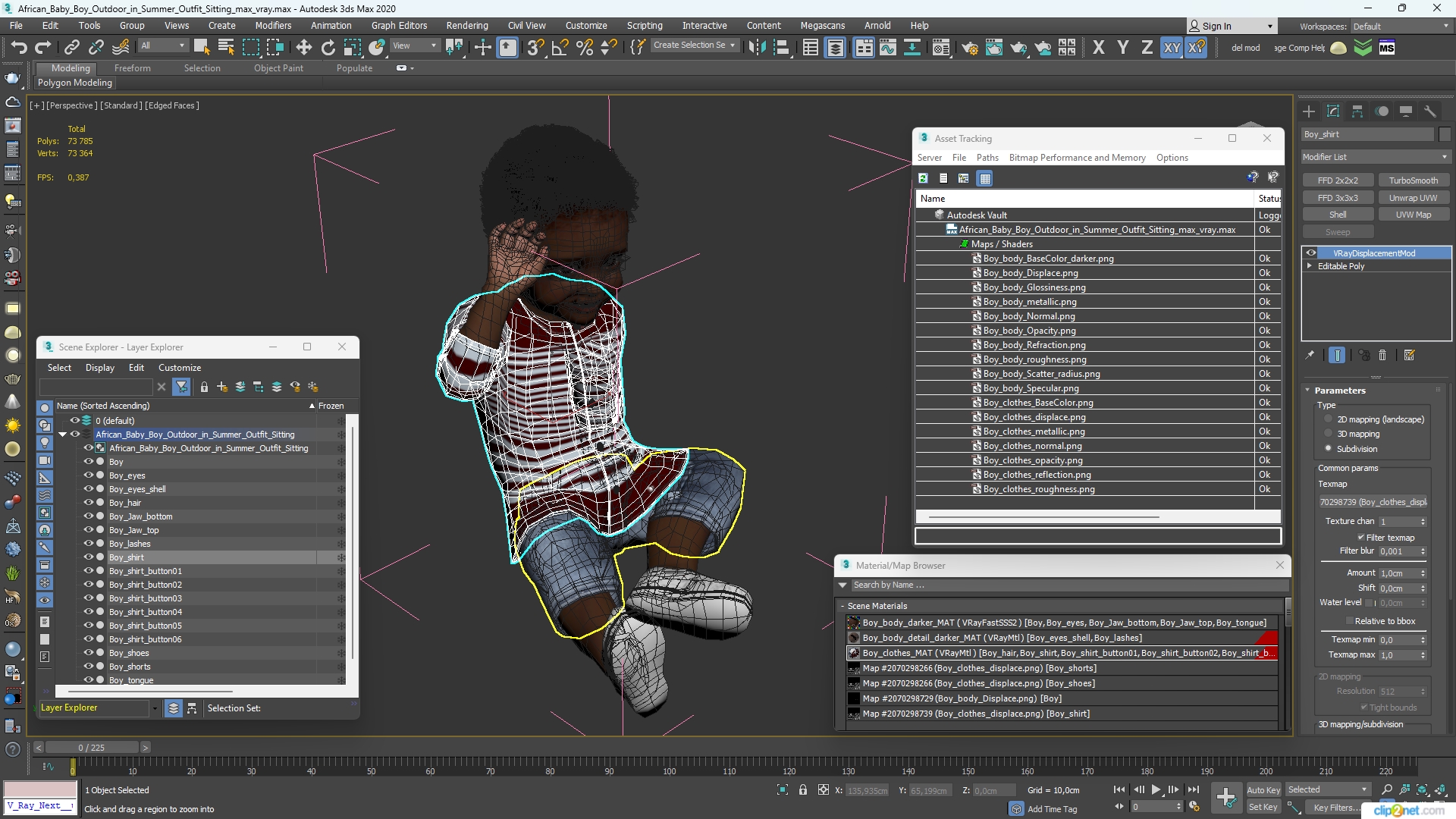Toggle Filter texmap checkbox
Image resolution: width=1456 pixels, height=819 pixels.
[x=1360, y=537]
